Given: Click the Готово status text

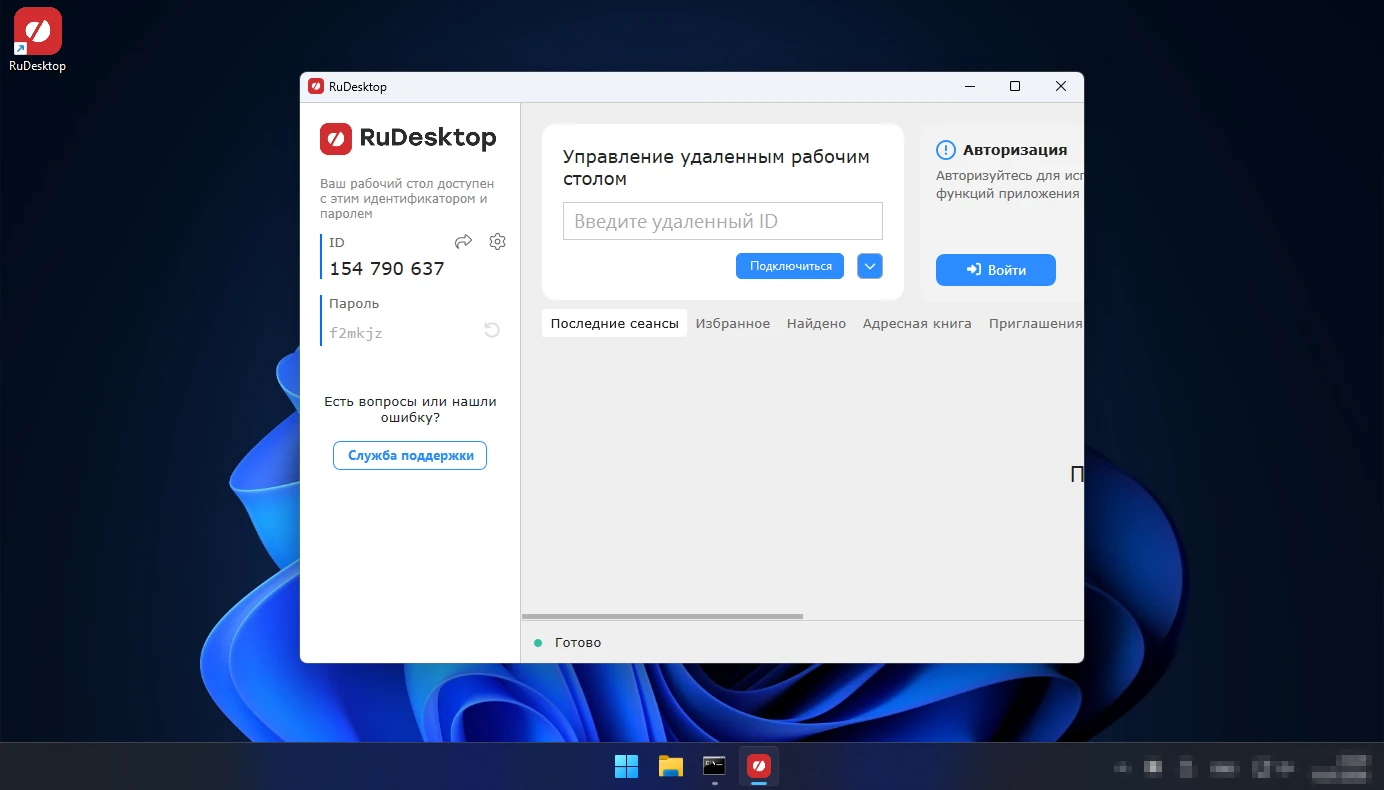Looking at the screenshot, I should [578, 642].
